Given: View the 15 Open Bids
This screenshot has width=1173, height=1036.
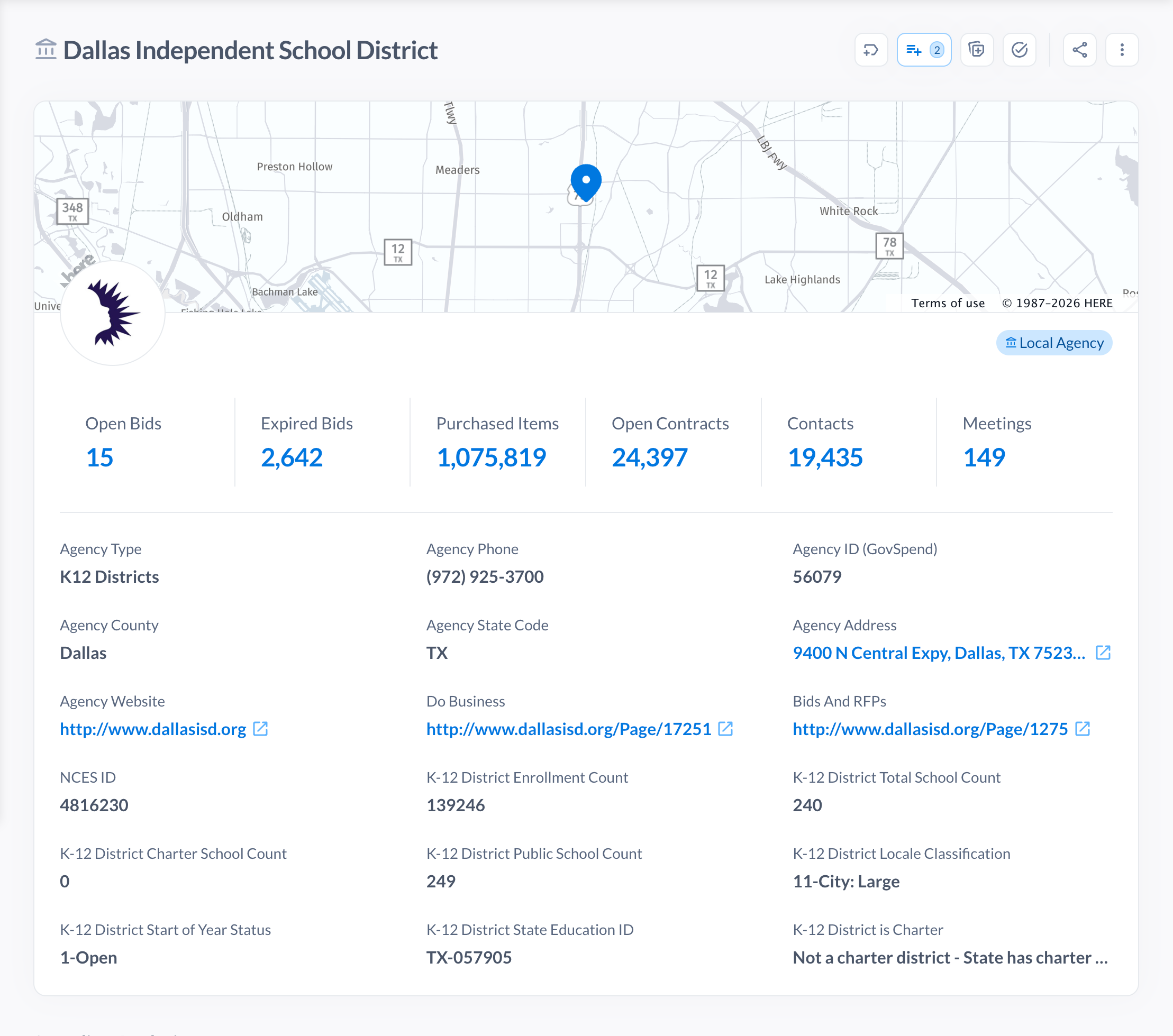Looking at the screenshot, I should click(99, 457).
